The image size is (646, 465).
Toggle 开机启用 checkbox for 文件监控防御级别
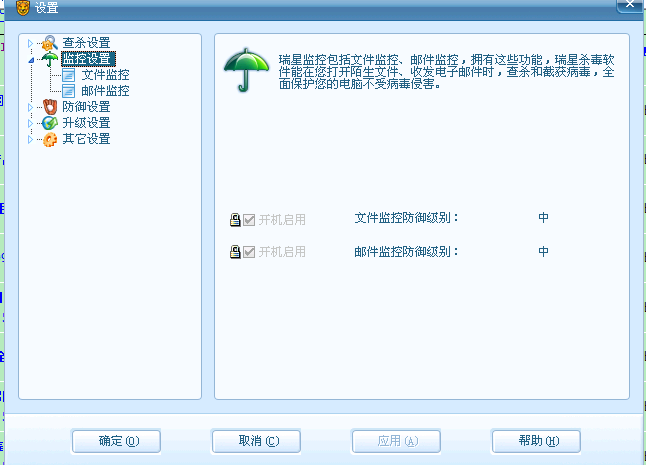click(249, 220)
